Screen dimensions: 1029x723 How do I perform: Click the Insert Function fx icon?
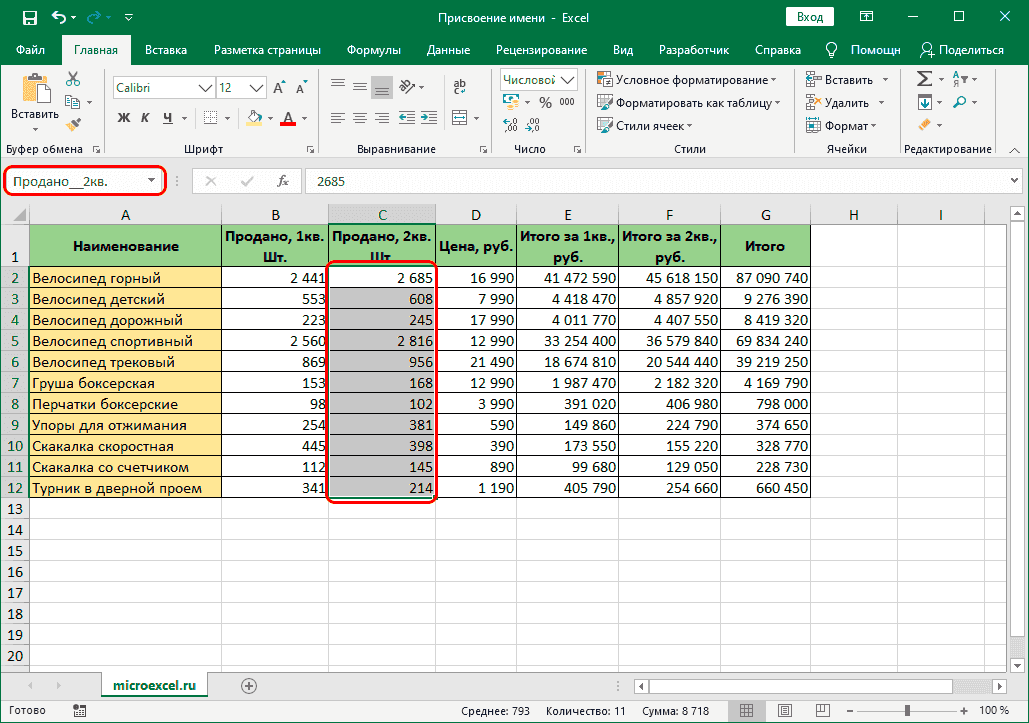pos(283,181)
